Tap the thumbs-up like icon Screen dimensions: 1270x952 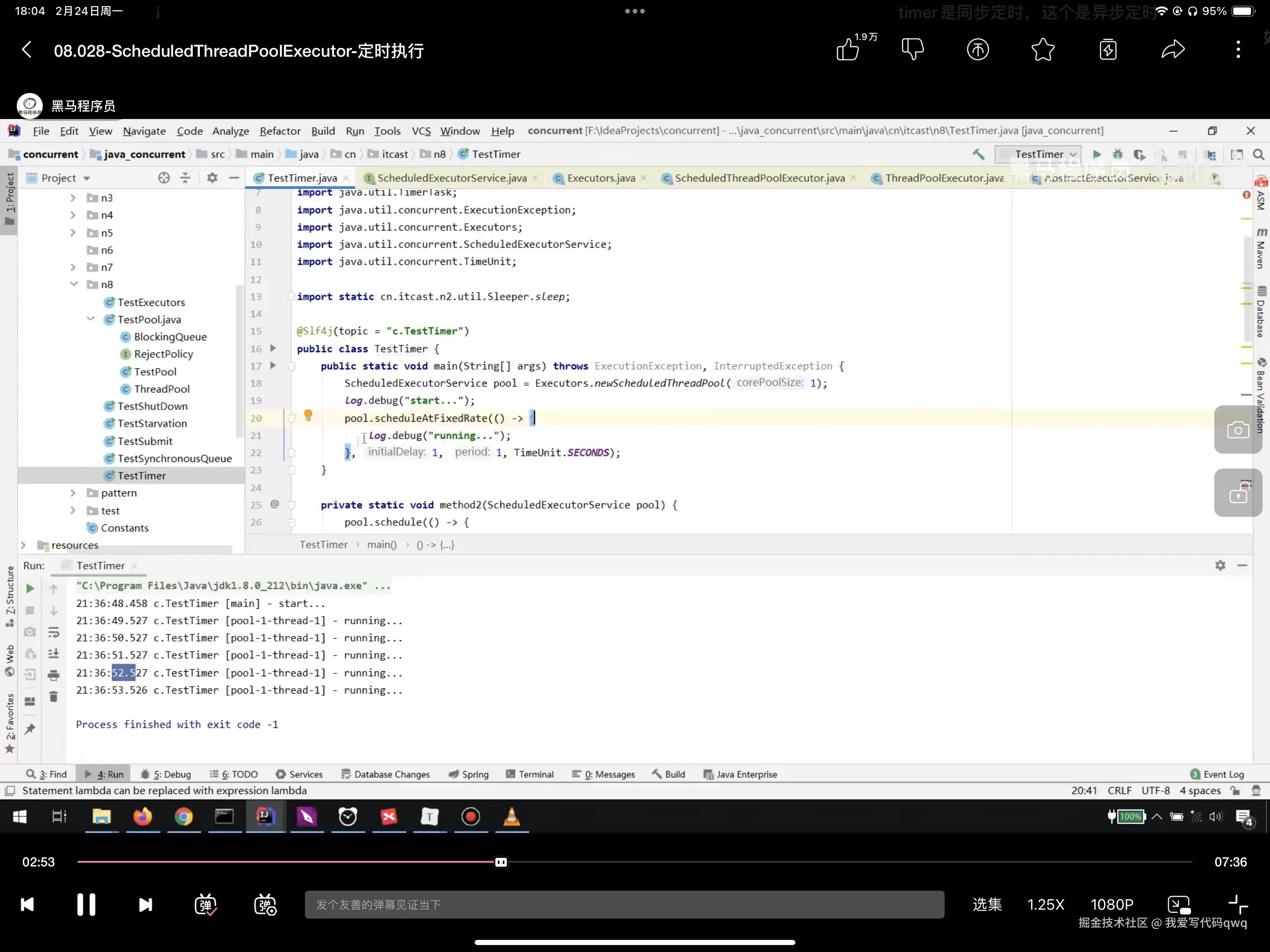coord(847,50)
